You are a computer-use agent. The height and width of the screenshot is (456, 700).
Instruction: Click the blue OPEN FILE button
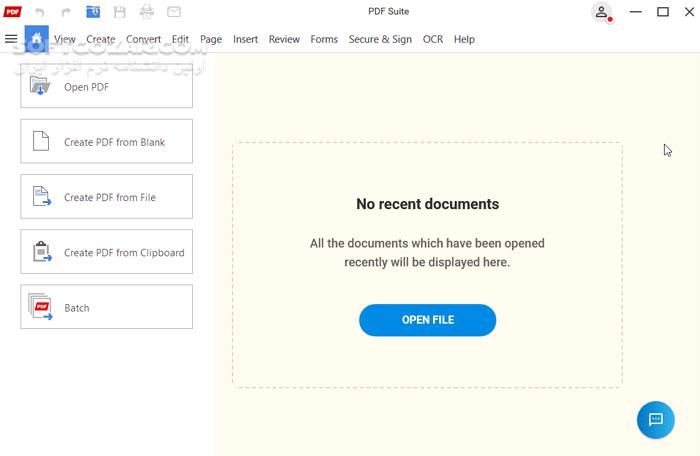[427, 320]
